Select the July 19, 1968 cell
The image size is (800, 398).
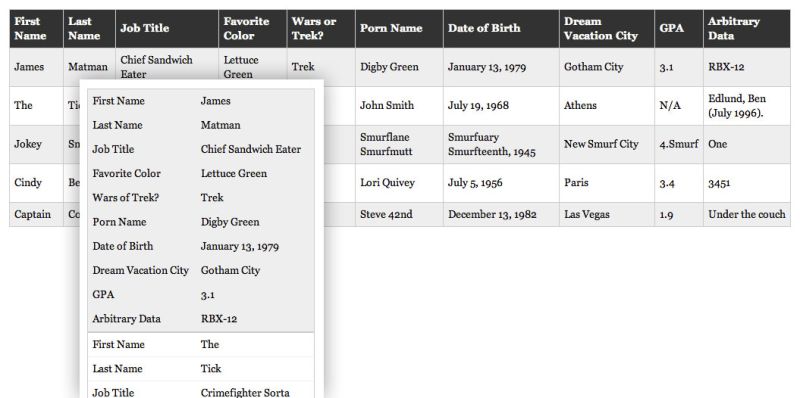click(501, 106)
